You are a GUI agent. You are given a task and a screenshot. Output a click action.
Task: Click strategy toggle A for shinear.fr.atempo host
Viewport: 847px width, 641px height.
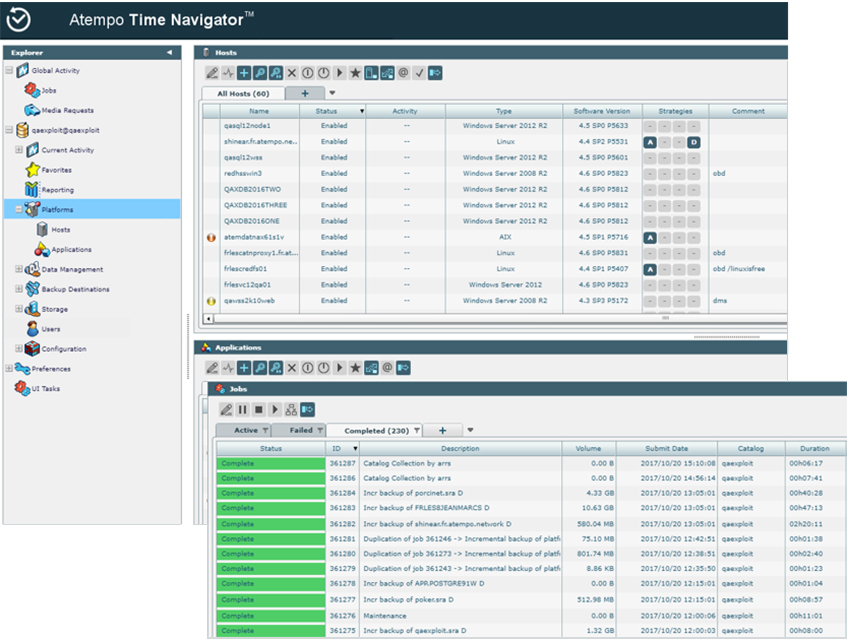coord(650,141)
